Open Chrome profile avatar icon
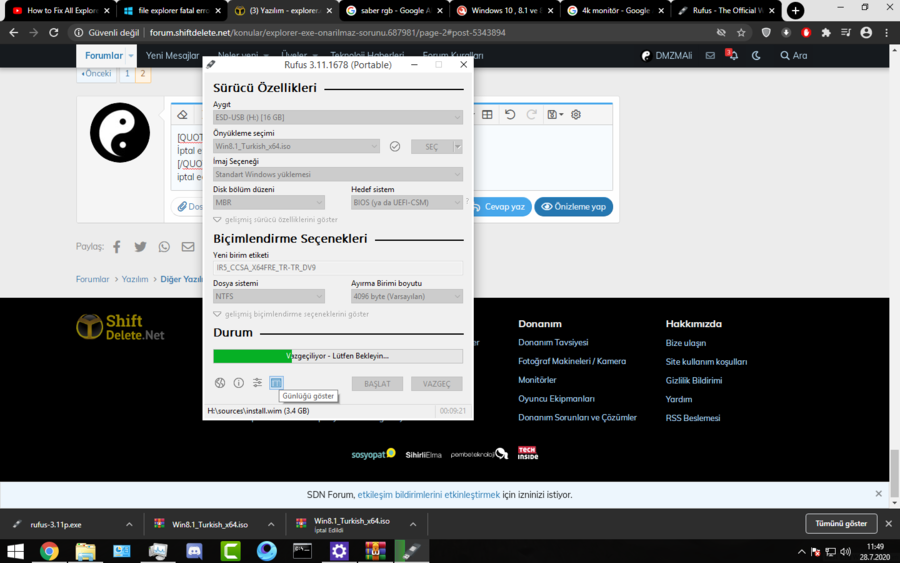This screenshot has width=900, height=563. [x=866, y=33]
